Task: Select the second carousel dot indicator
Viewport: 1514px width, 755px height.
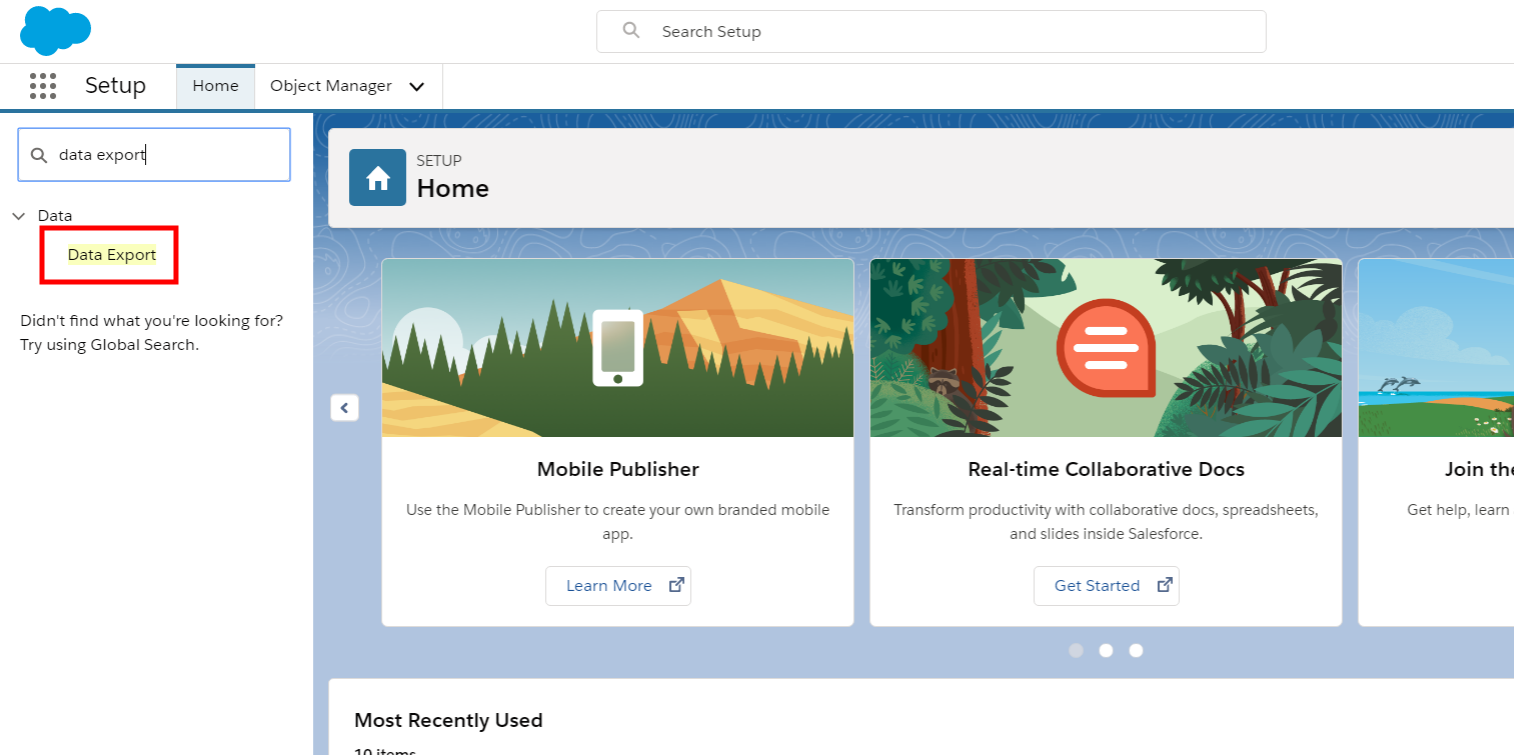Action: [x=1106, y=650]
